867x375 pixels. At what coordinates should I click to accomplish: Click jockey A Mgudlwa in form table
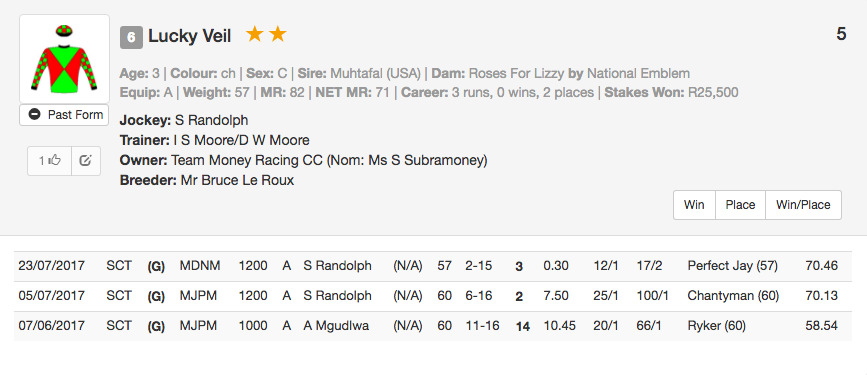337,326
